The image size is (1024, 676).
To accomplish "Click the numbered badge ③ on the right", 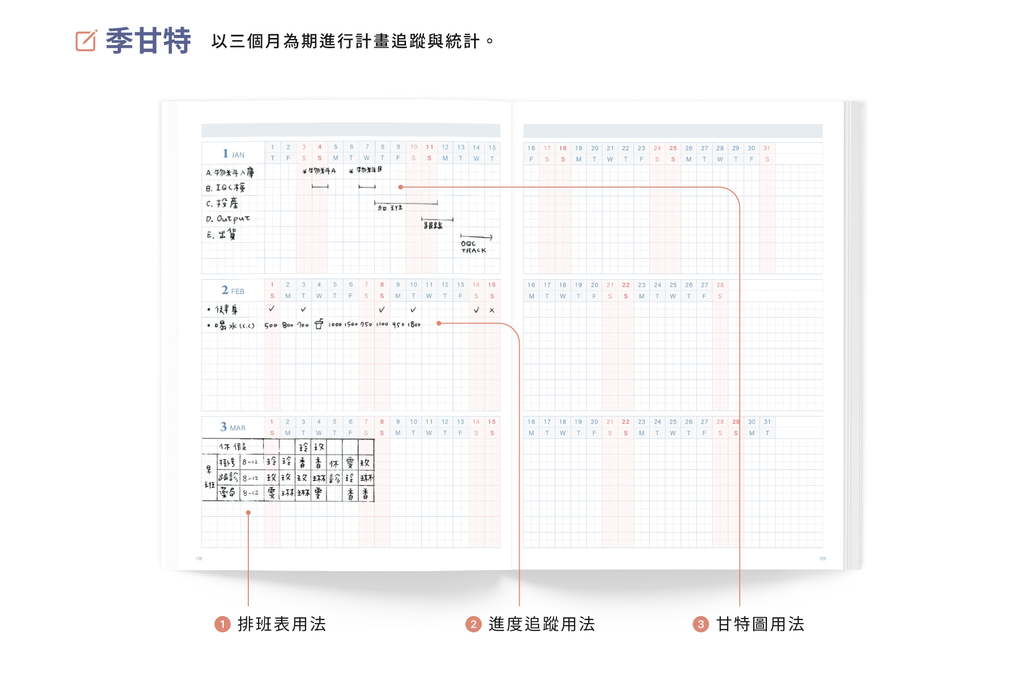I will coord(699,623).
